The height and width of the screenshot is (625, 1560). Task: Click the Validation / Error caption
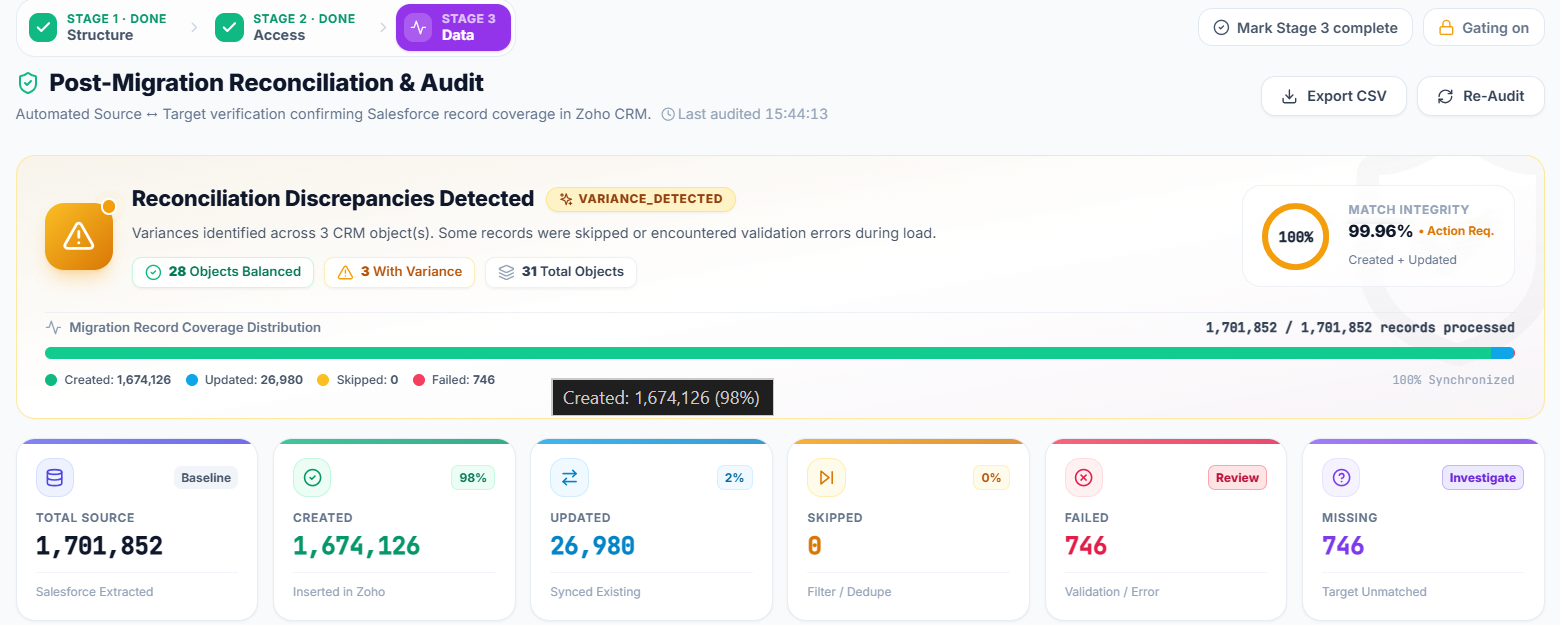tap(1112, 592)
